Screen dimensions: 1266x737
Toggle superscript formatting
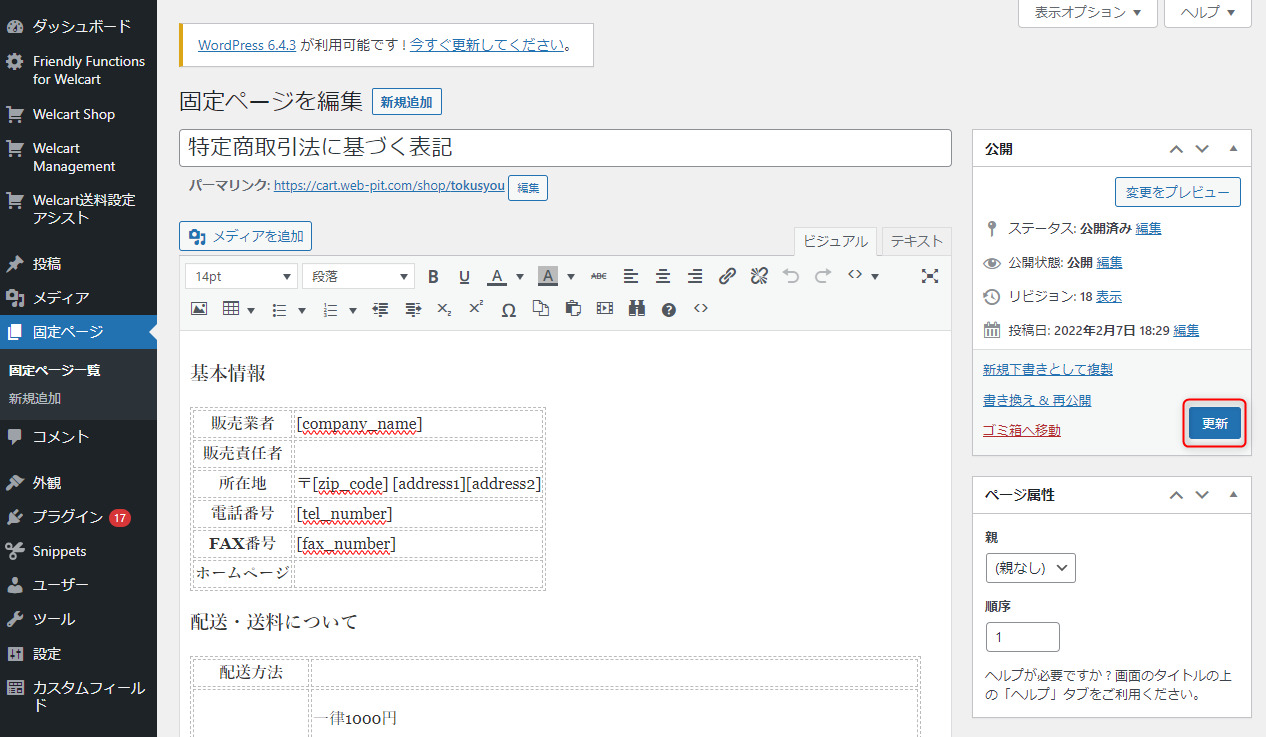[x=476, y=310]
